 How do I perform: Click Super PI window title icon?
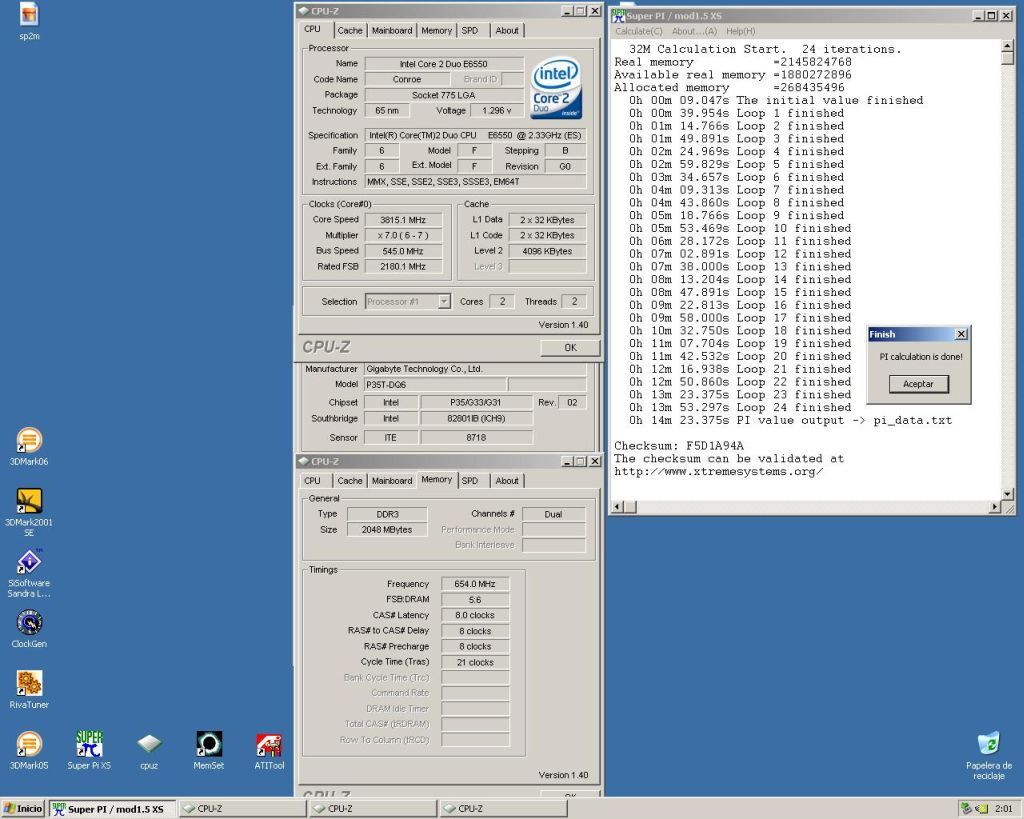tap(618, 15)
